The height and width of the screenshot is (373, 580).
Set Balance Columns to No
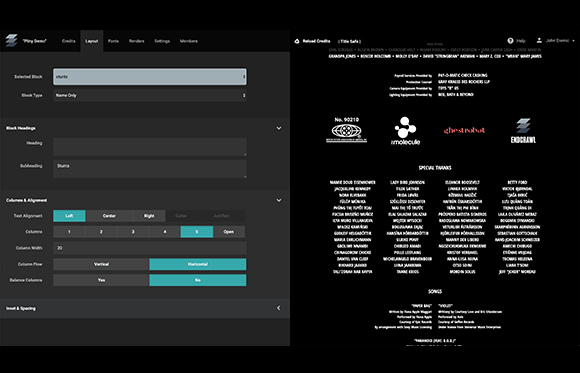click(x=198, y=280)
